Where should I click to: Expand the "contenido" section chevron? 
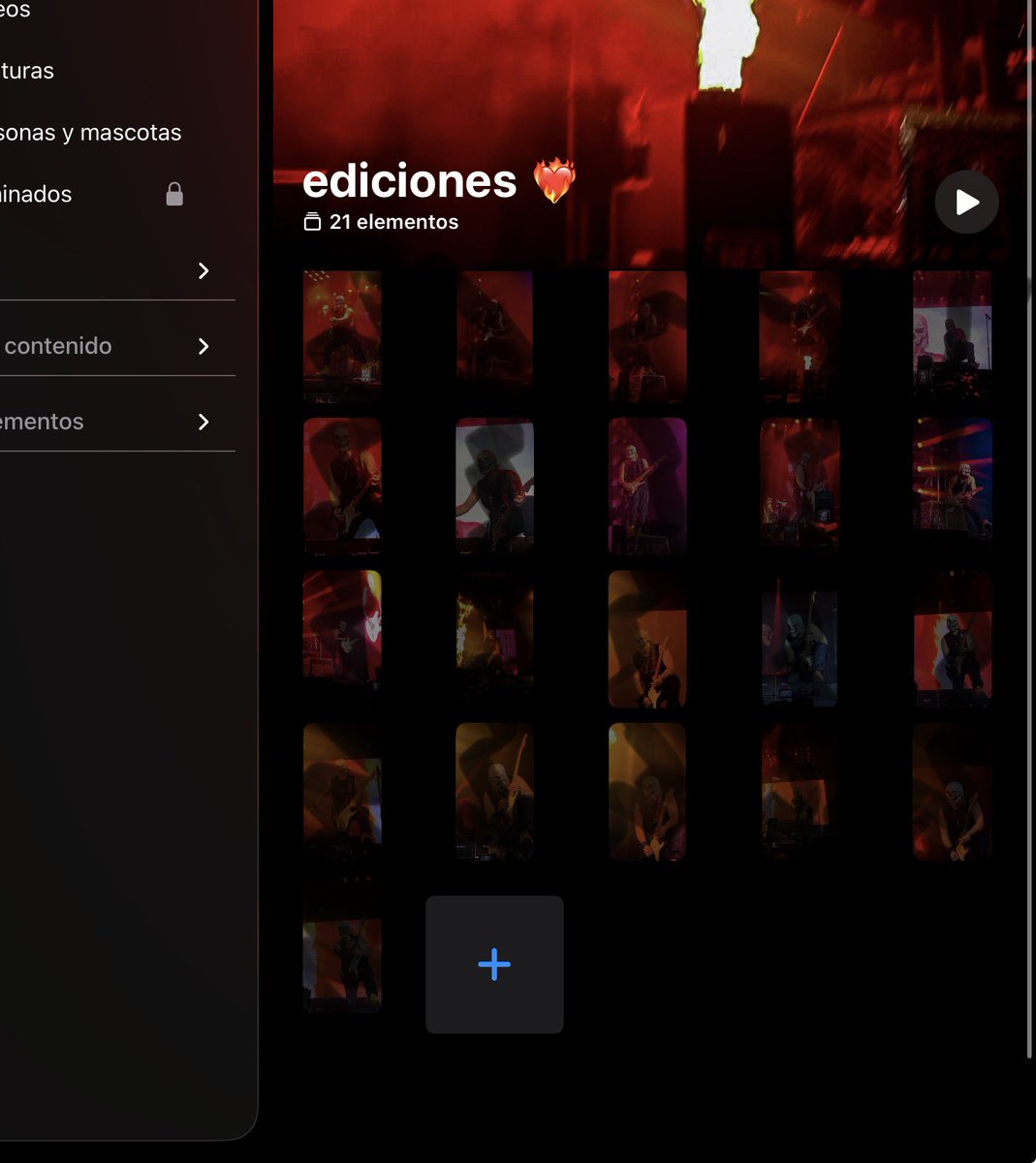(x=204, y=346)
